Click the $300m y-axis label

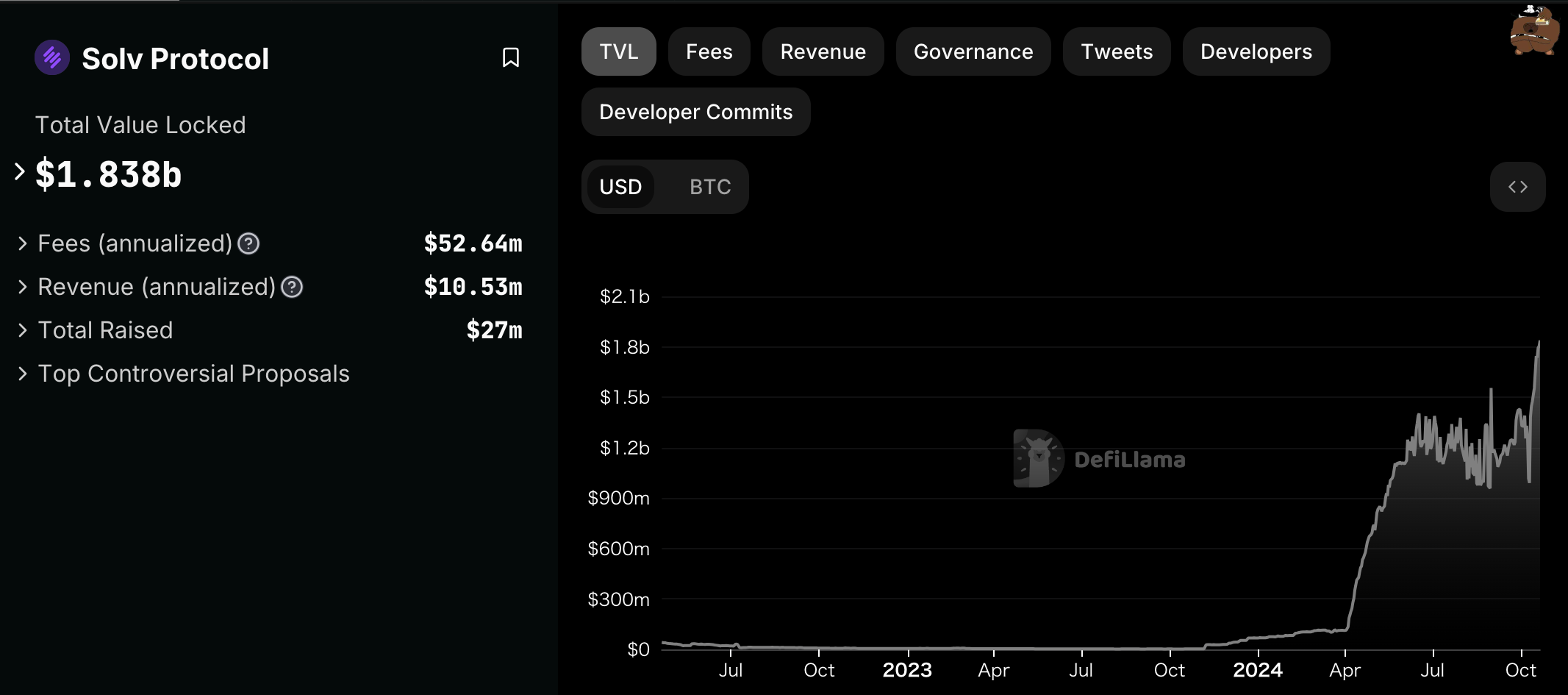tap(619, 599)
